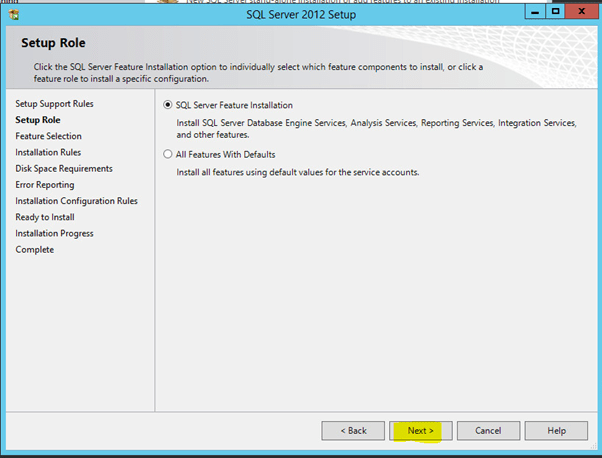Click Installation Rules in the step list
This screenshot has height=458, width=602.
(x=48, y=152)
